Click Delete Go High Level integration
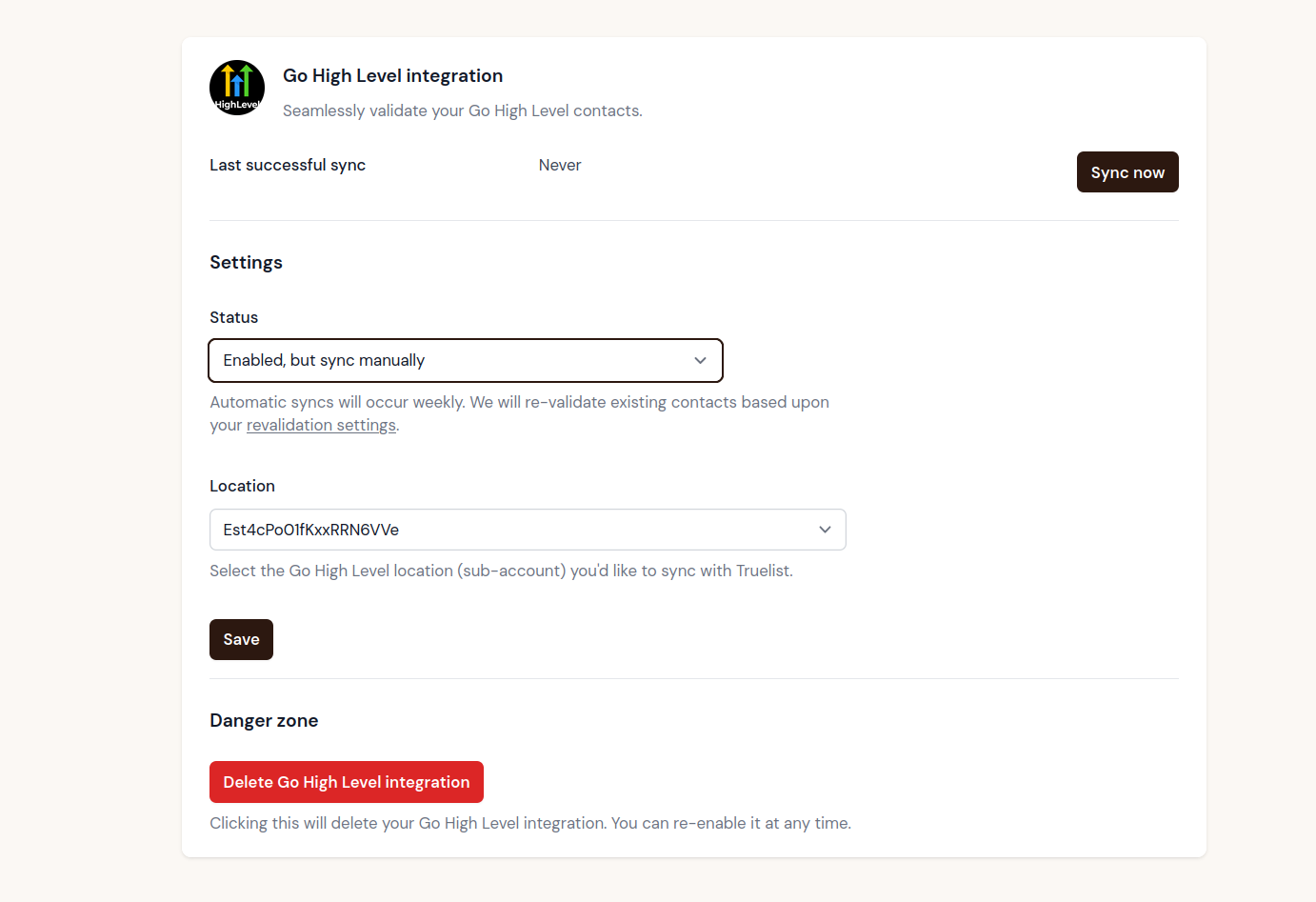Viewport: 1316px width, 902px height. coord(347,782)
